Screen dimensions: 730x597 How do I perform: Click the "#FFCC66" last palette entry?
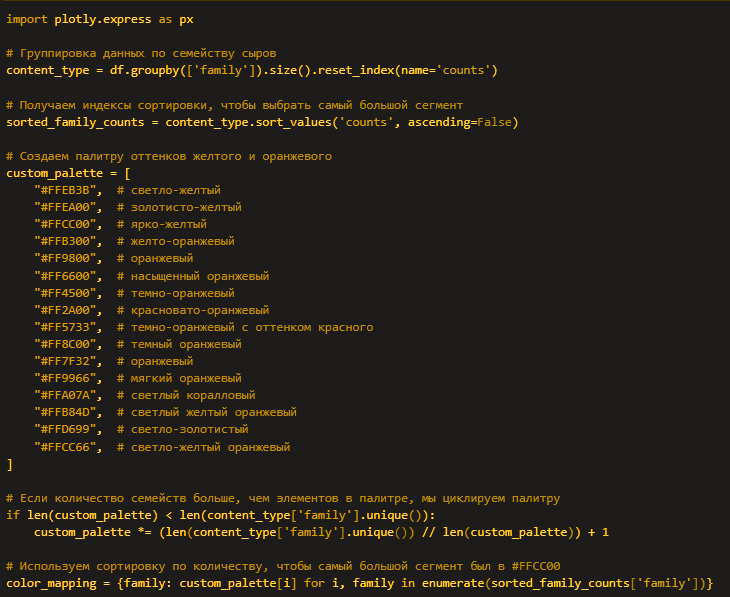tap(67, 447)
